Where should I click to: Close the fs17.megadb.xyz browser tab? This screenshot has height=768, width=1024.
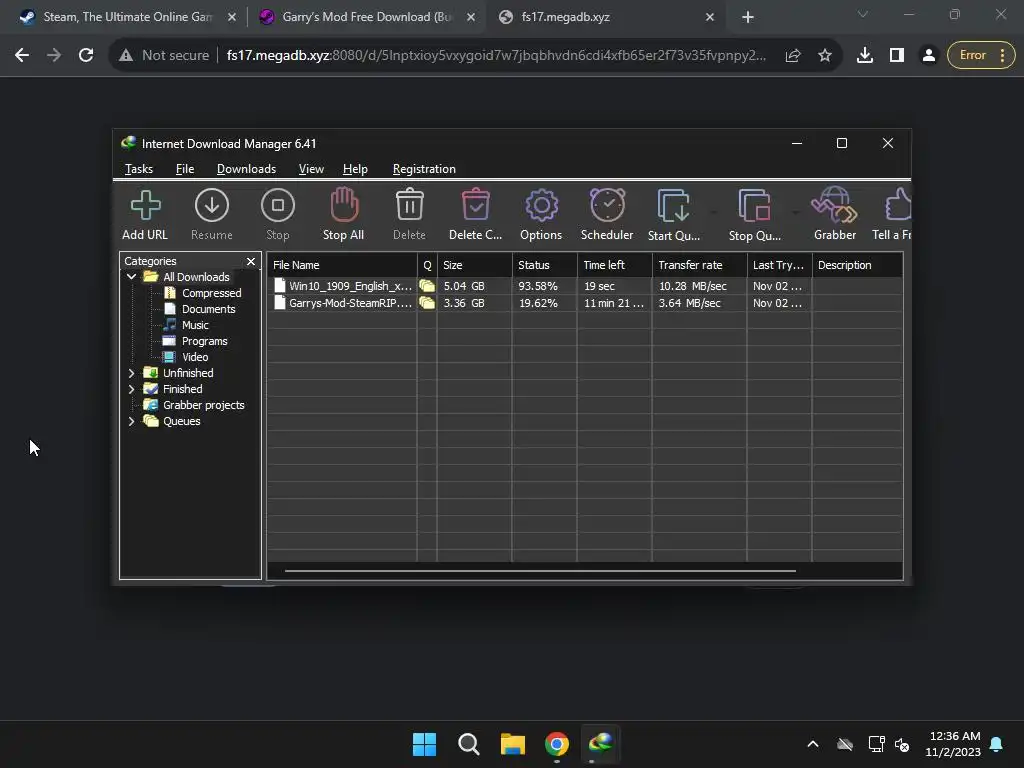(710, 18)
